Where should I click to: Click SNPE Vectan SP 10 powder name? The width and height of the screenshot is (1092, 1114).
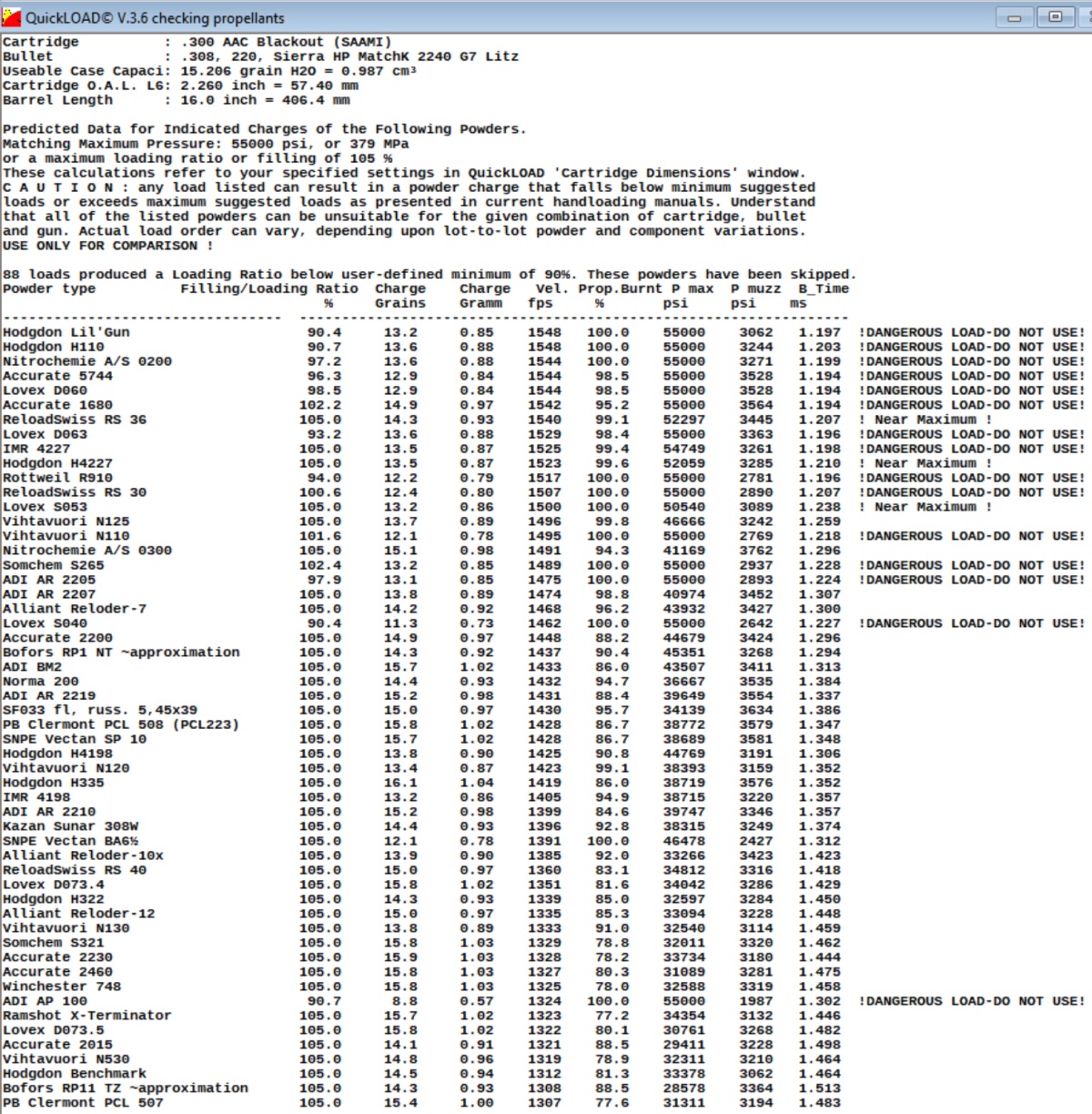[74, 739]
